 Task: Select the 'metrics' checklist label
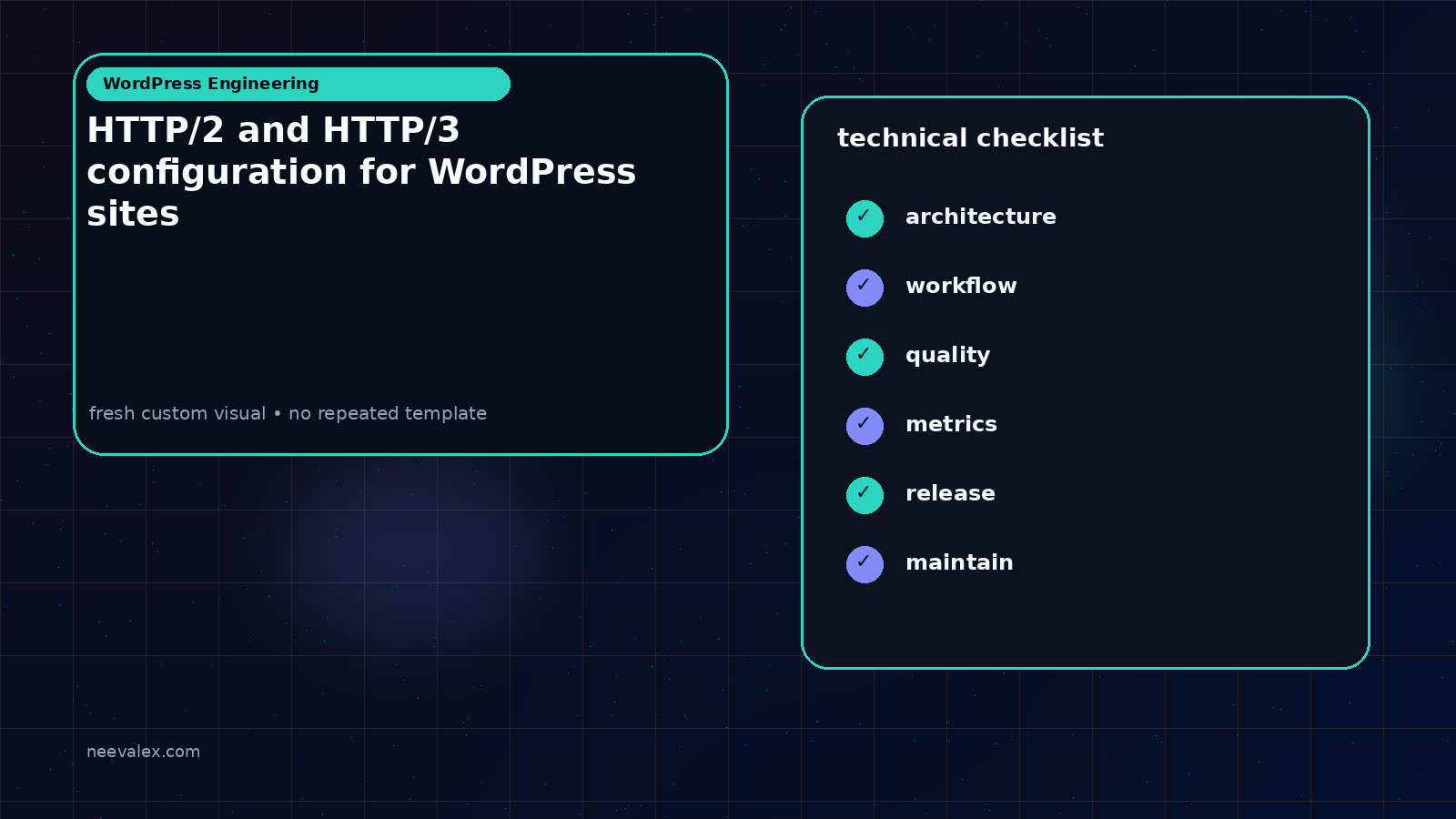click(x=951, y=424)
